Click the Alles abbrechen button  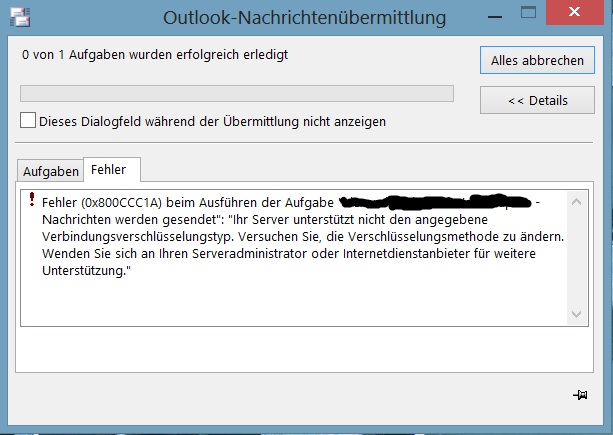click(537, 60)
